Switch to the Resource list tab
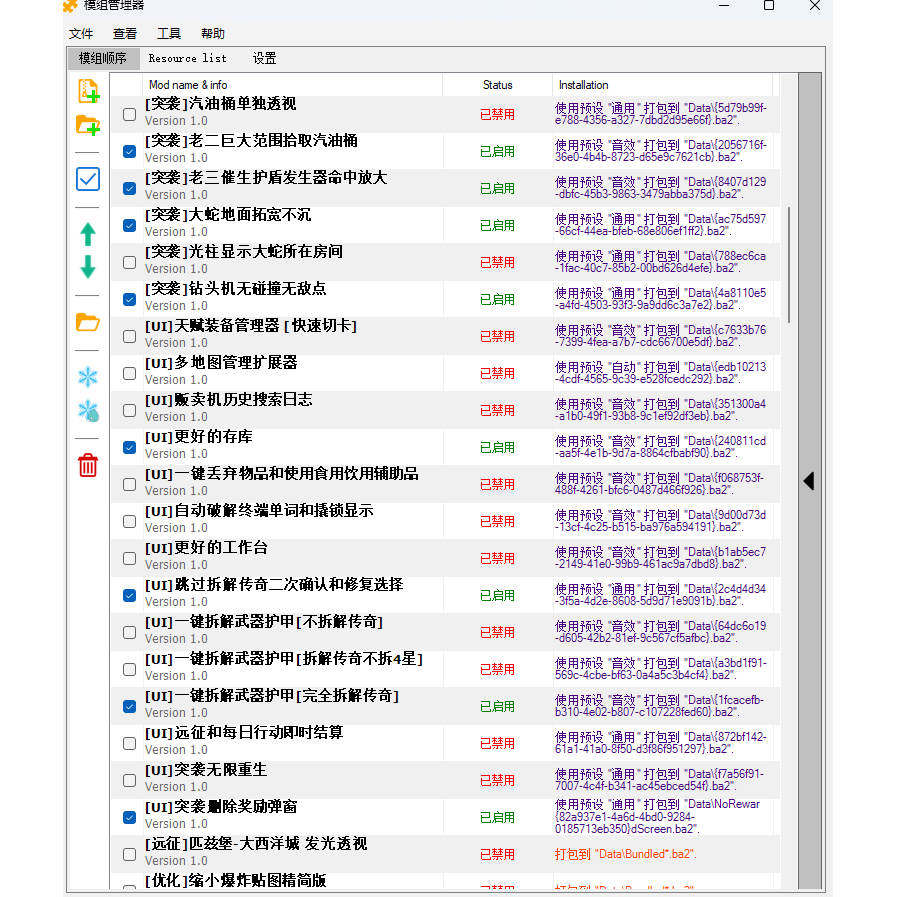 [x=188, y=58]
